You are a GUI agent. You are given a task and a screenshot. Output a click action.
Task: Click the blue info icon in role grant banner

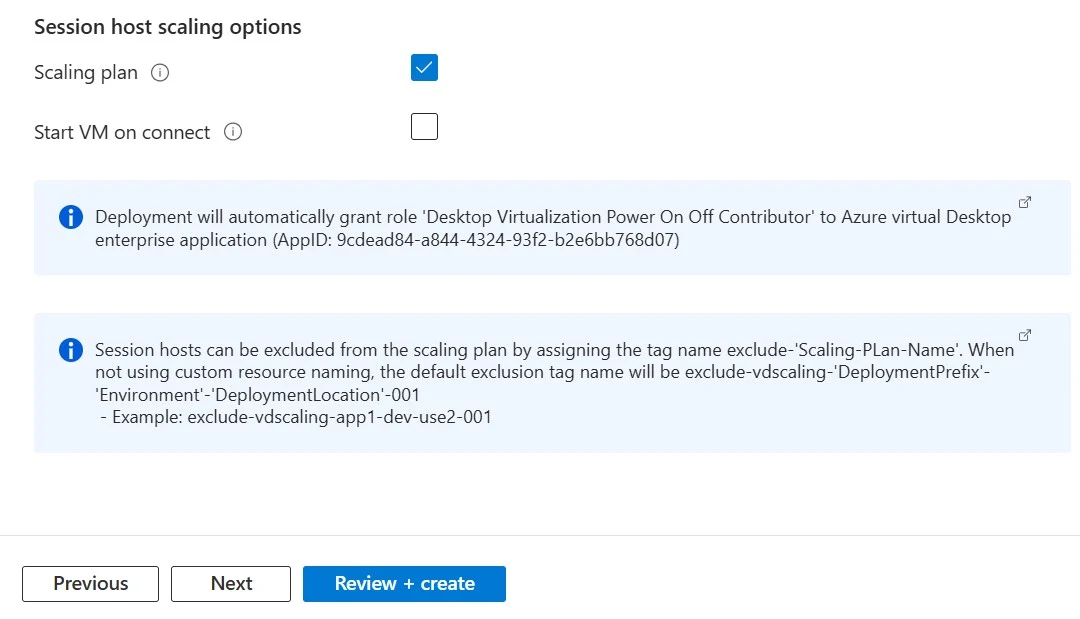[70, 217]
